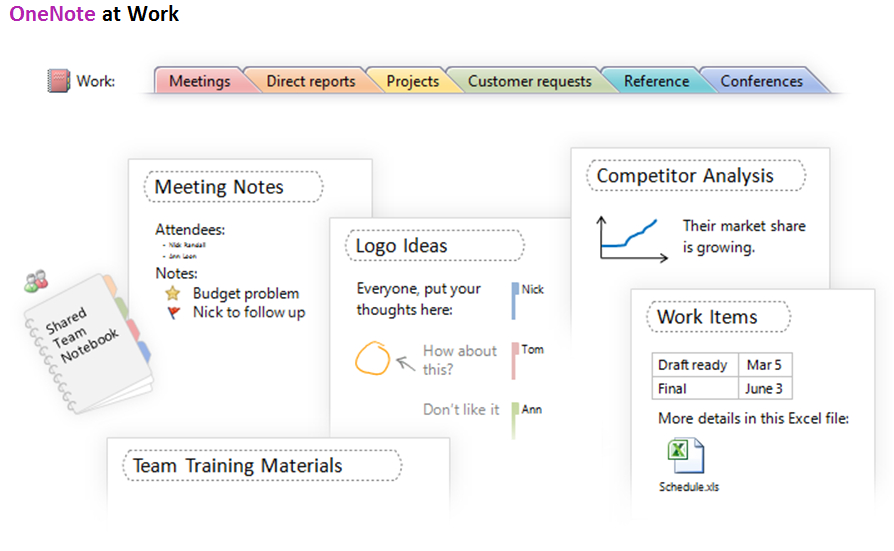Select the Projects section tab
Image resolution: width=894 pixels, height=551 pixels.
pos(413,81)
